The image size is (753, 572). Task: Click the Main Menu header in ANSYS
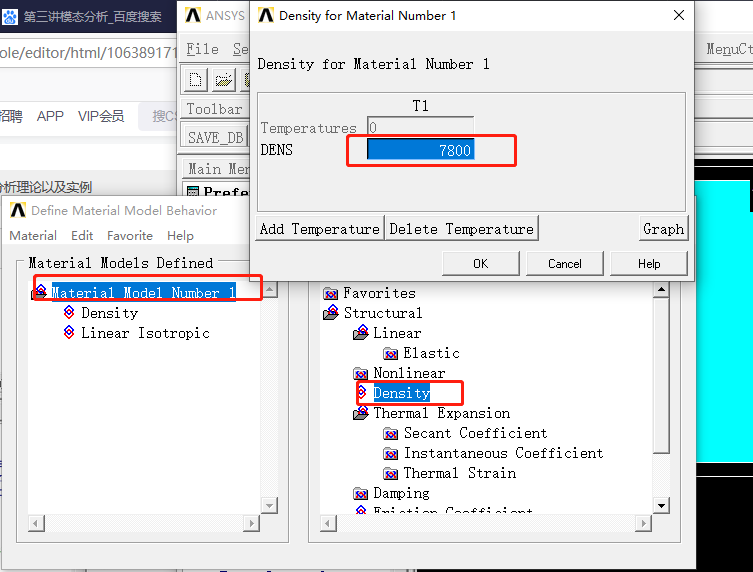click(x=218, y=169)
